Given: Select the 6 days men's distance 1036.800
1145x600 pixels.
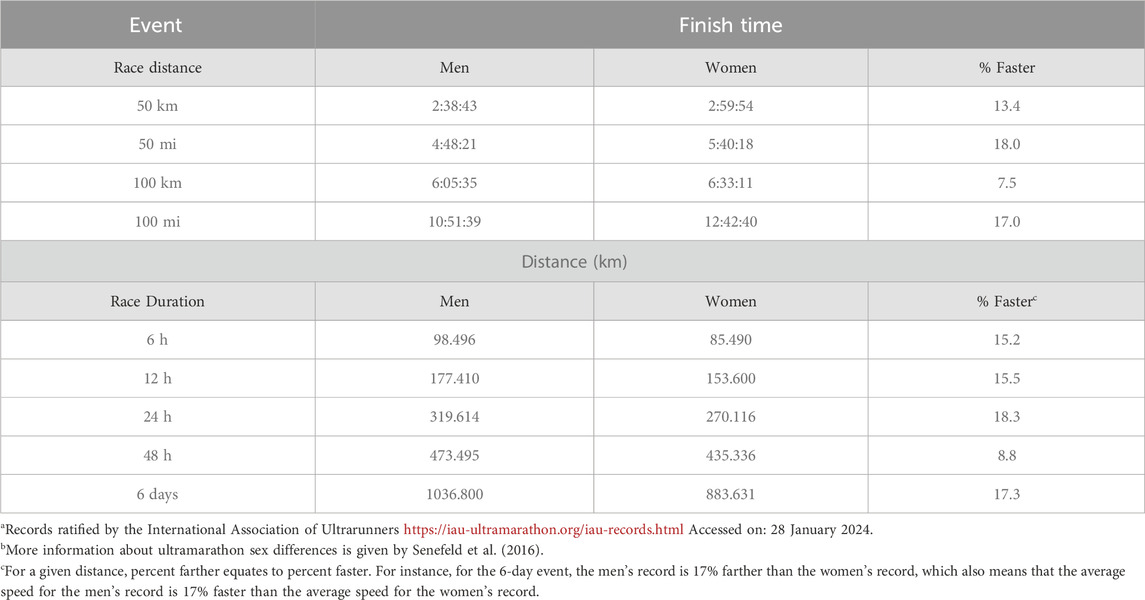Looking at the screenshot, I should point(454,494).
